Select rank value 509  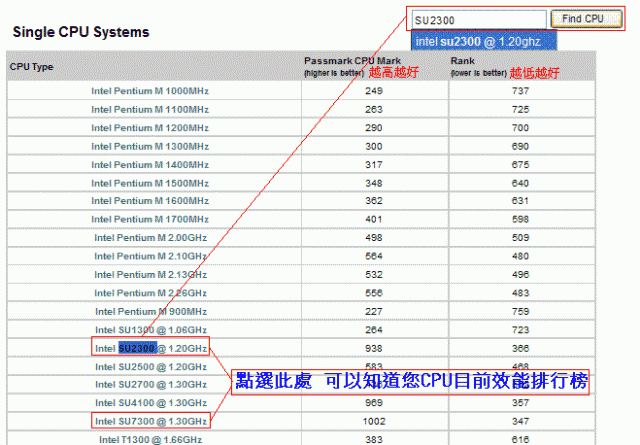pyautogui.click(x=520, y=238)
